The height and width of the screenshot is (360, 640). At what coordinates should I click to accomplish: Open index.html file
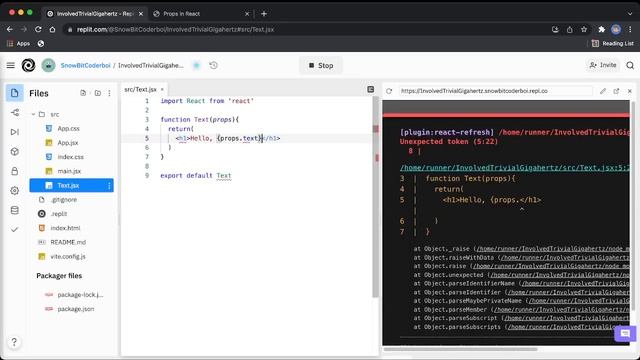pyautogui.click(x=65, y=228)
